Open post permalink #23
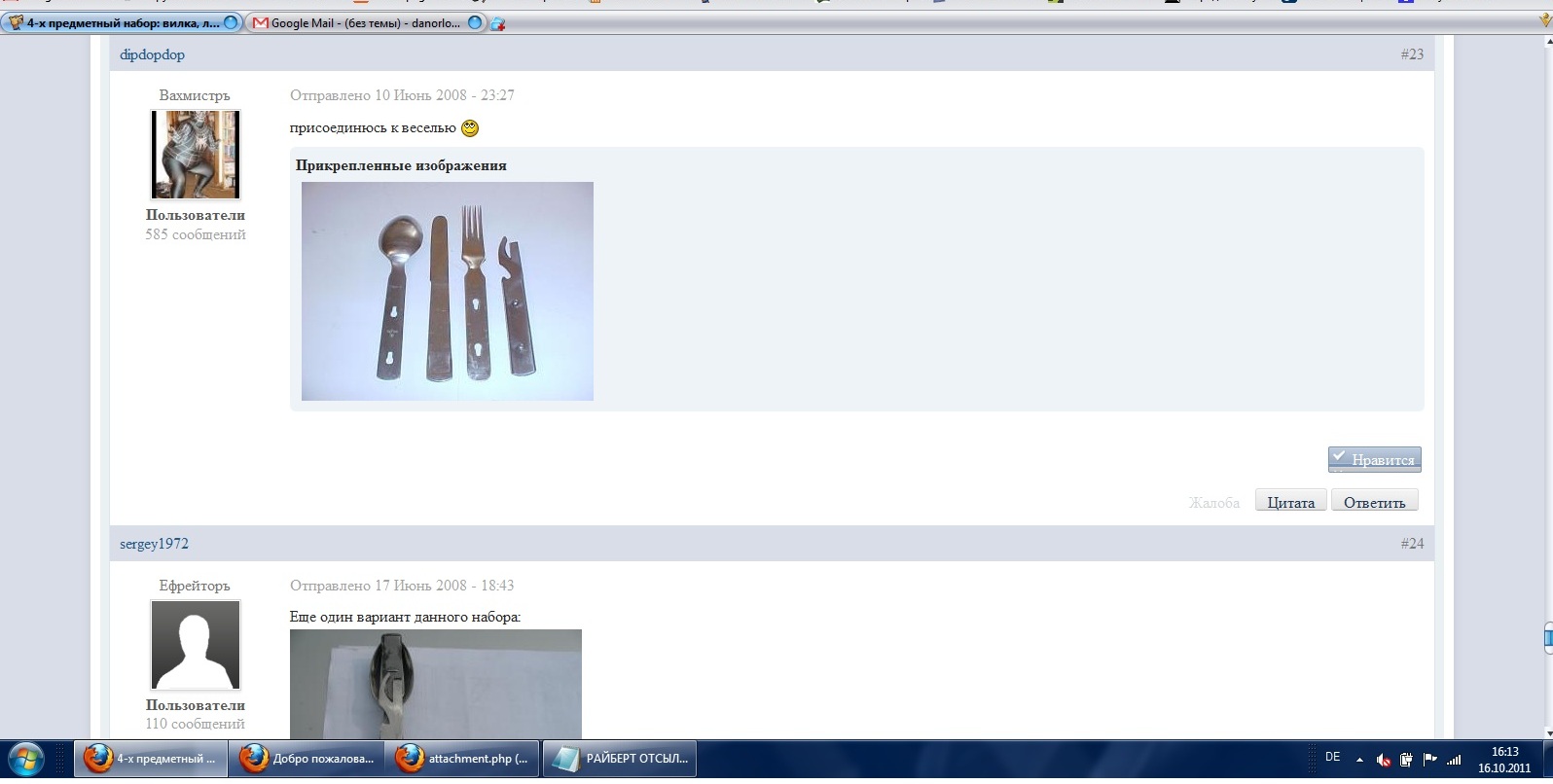1553x784 pixels. [x=1412, y=54]
